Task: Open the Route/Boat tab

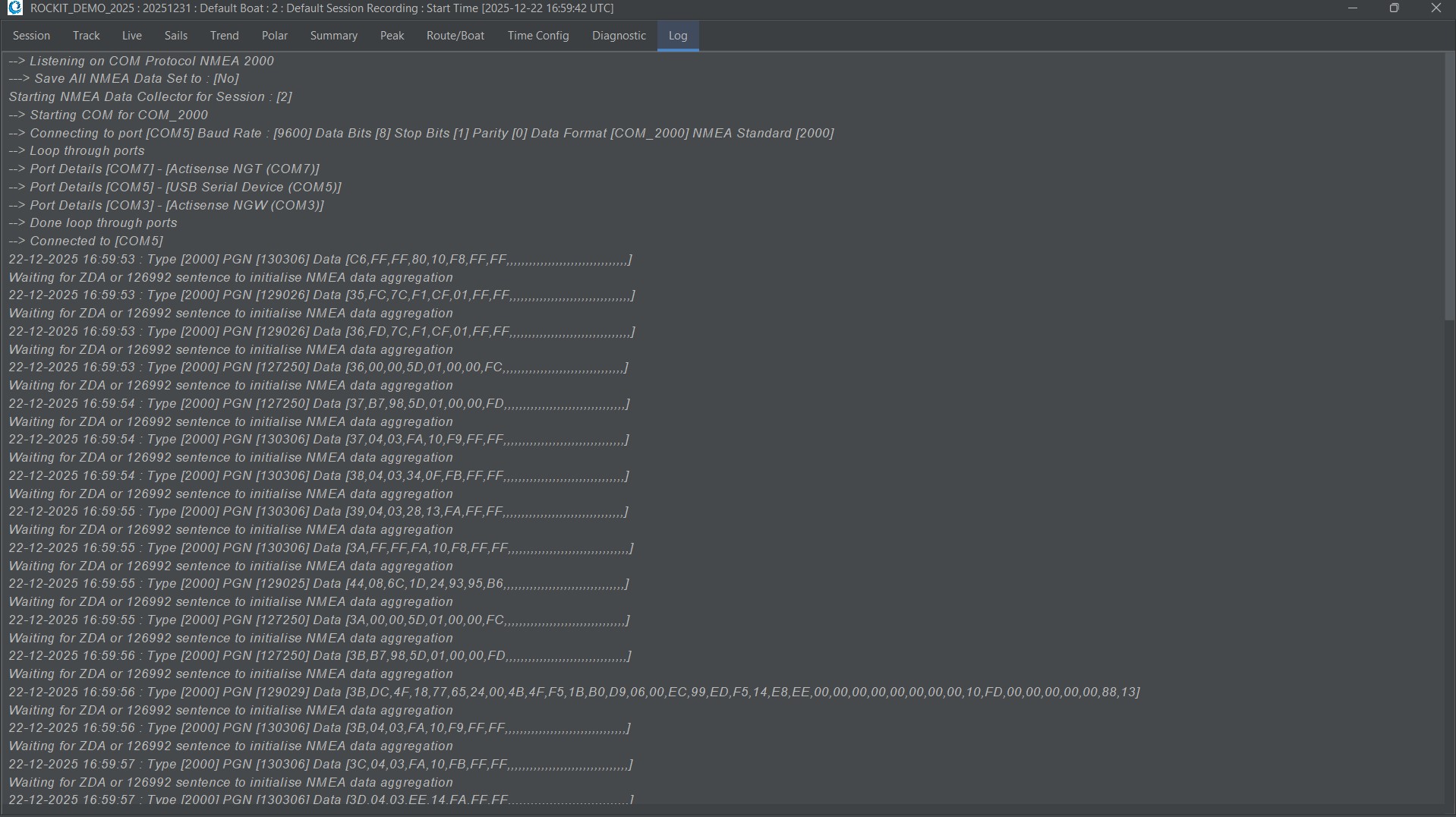Action: (455, 36)
